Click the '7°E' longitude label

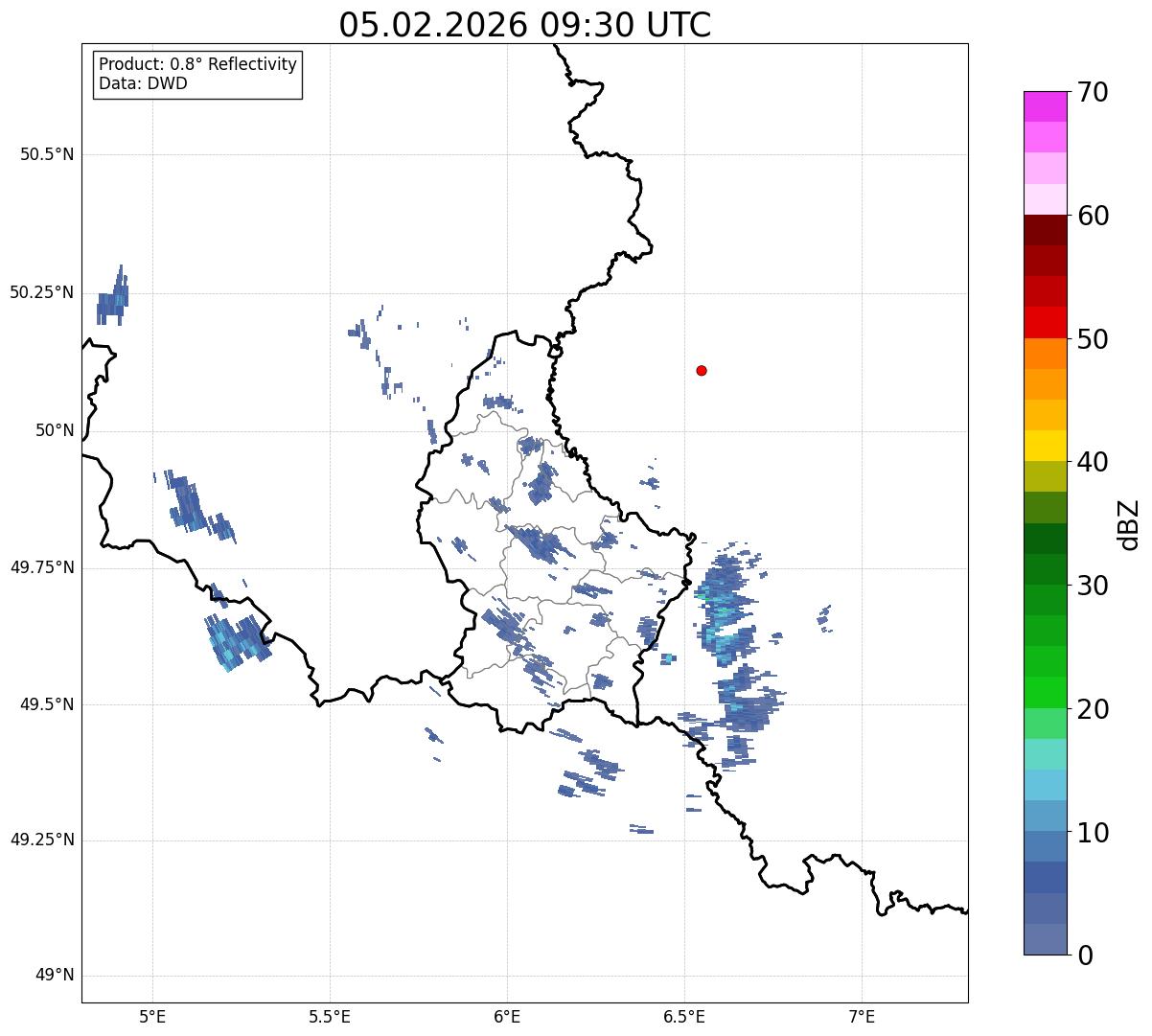click(862, 1017)
